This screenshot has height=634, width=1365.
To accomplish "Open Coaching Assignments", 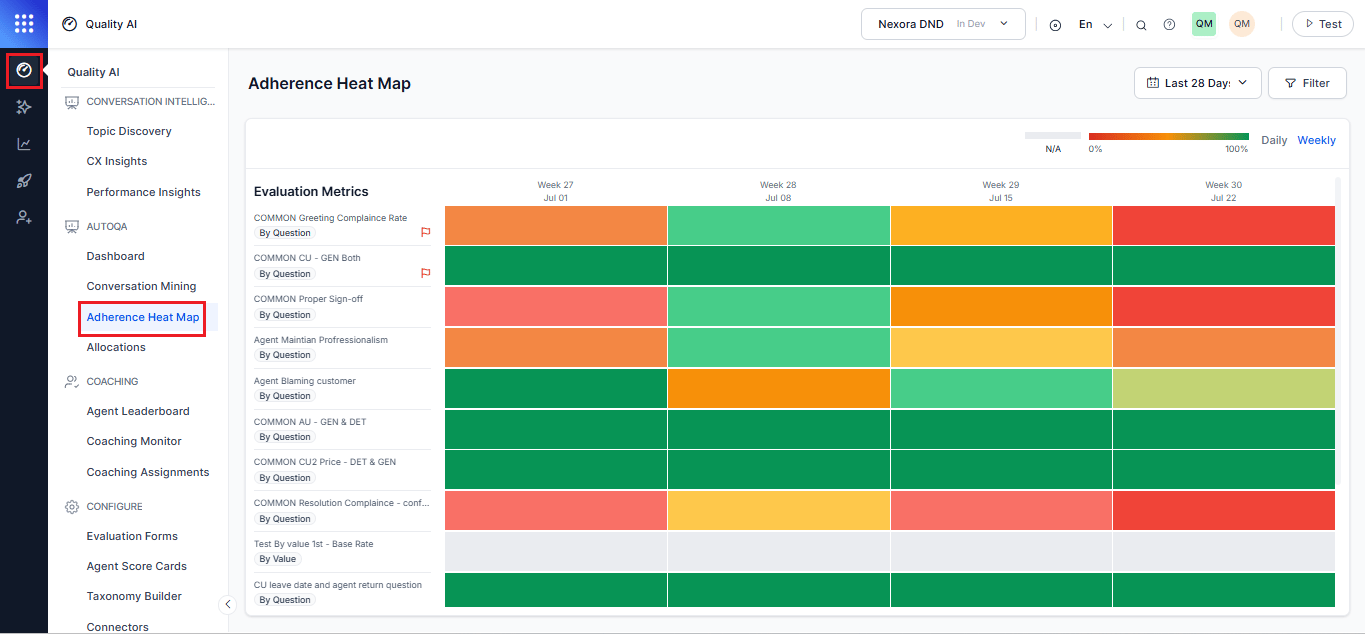I will tap(148, 472).
